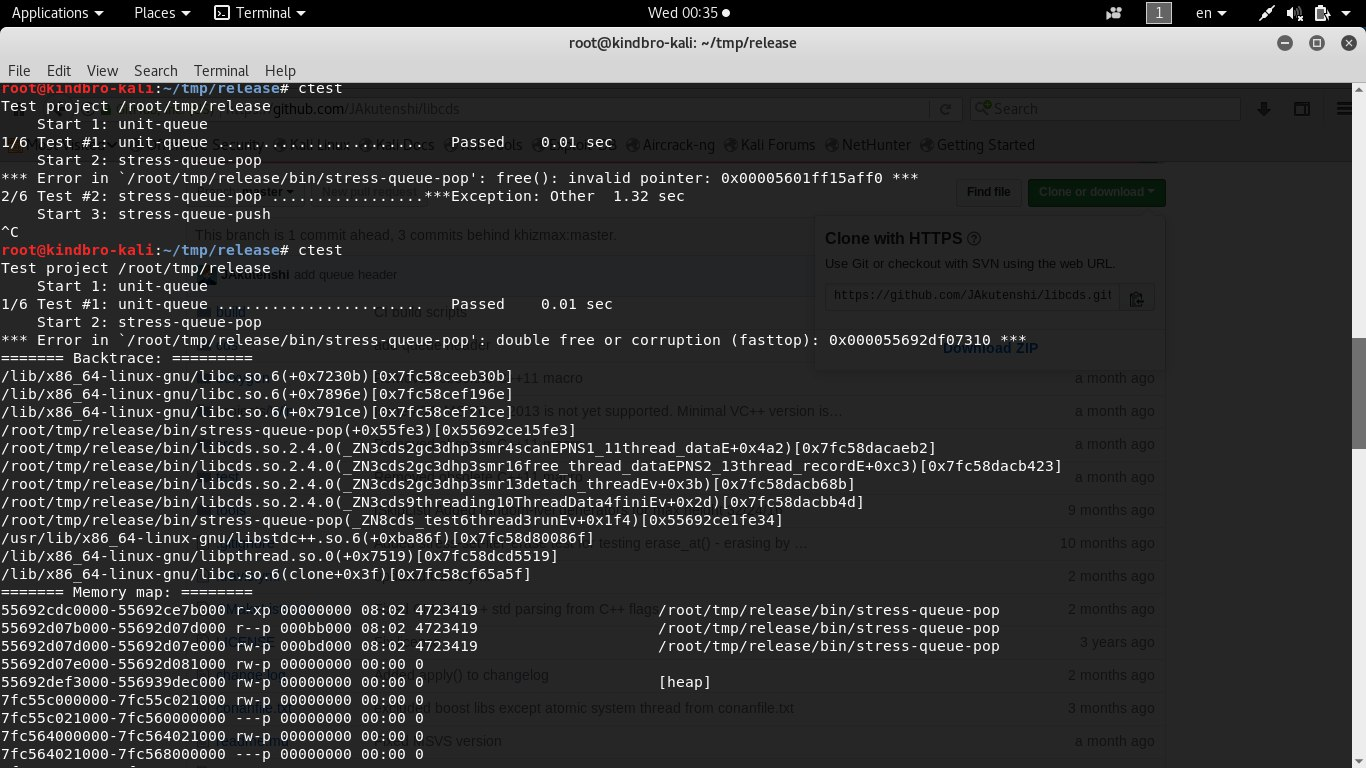Screen dimensions: 1366x768
Task: Click the battery charging icon
Action: tap(1322, 13)
